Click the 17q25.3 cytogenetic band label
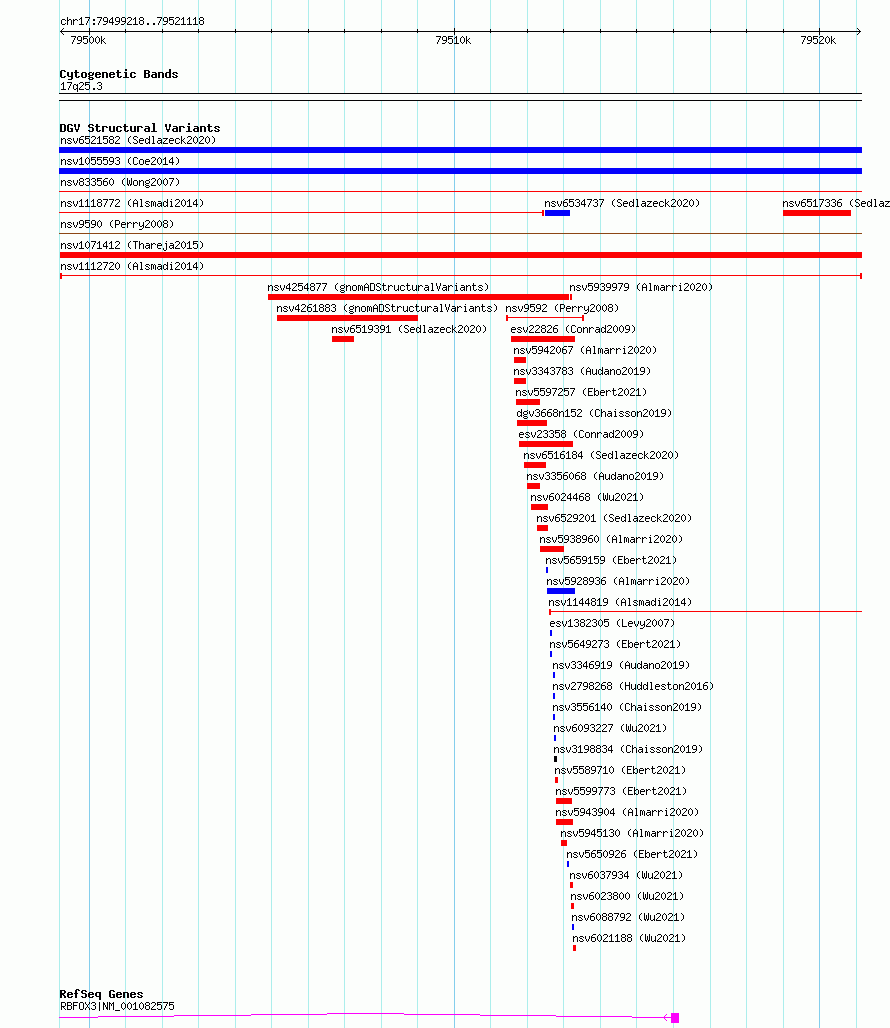Image resolution: width=890 pixels, height=1028 pixels. pos(81,86)
